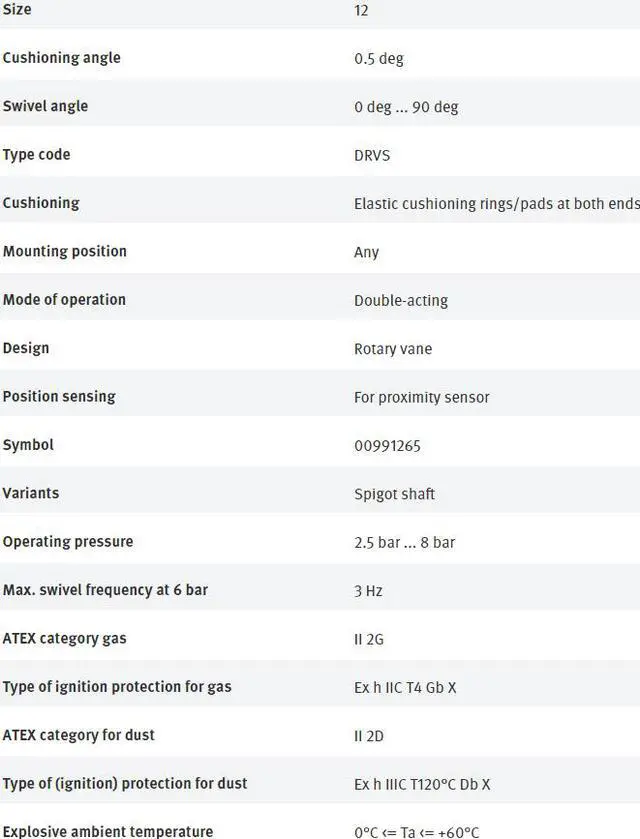This screenshot has height=839, width=640.
Task: Click the '0 deg ... 90 deg' value
Action: (406, 107)
